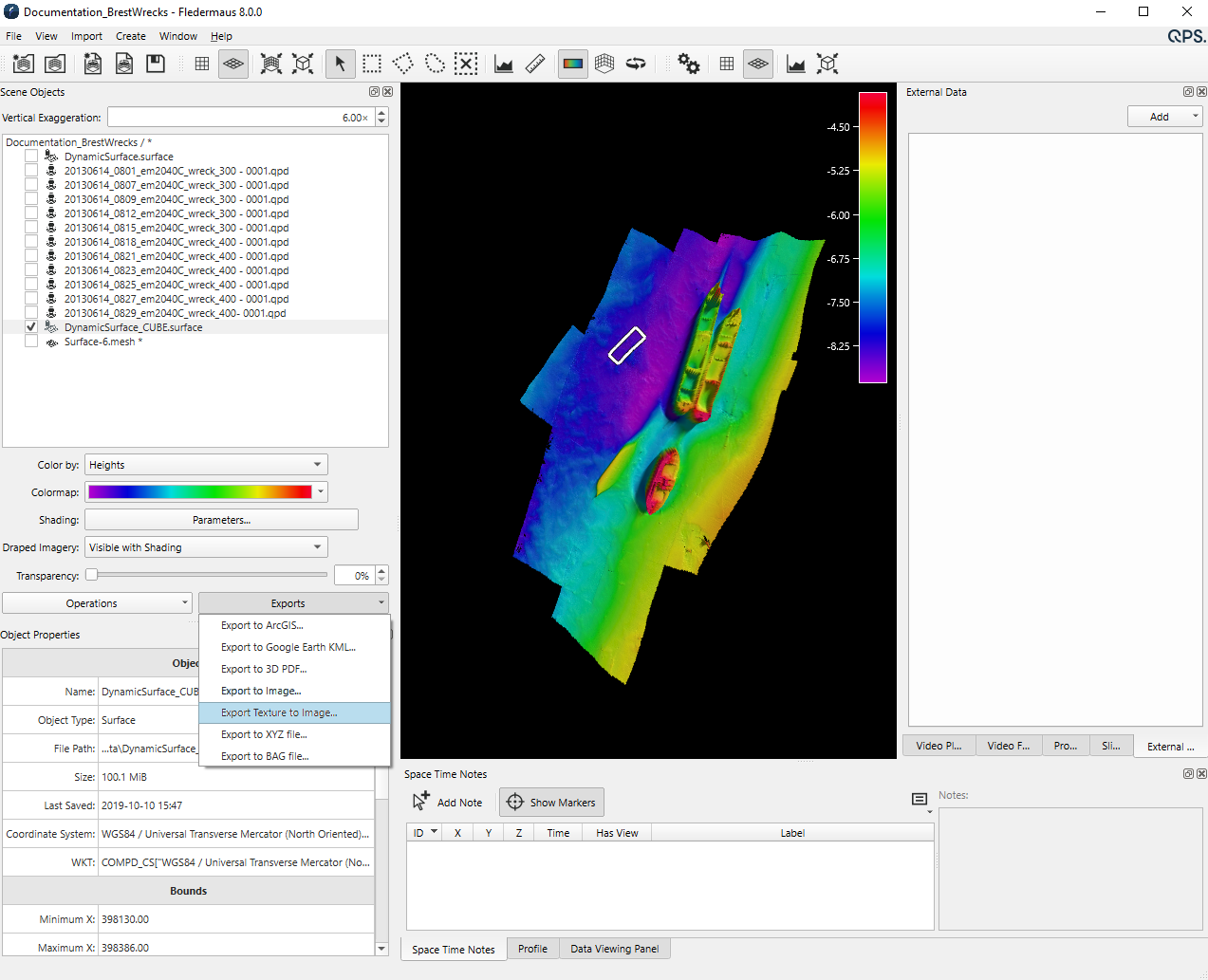This screenshot has width=1208, height=980.
Task: Click the clear selection X icon
Action: pyautogui.click(x=466, y=64)
